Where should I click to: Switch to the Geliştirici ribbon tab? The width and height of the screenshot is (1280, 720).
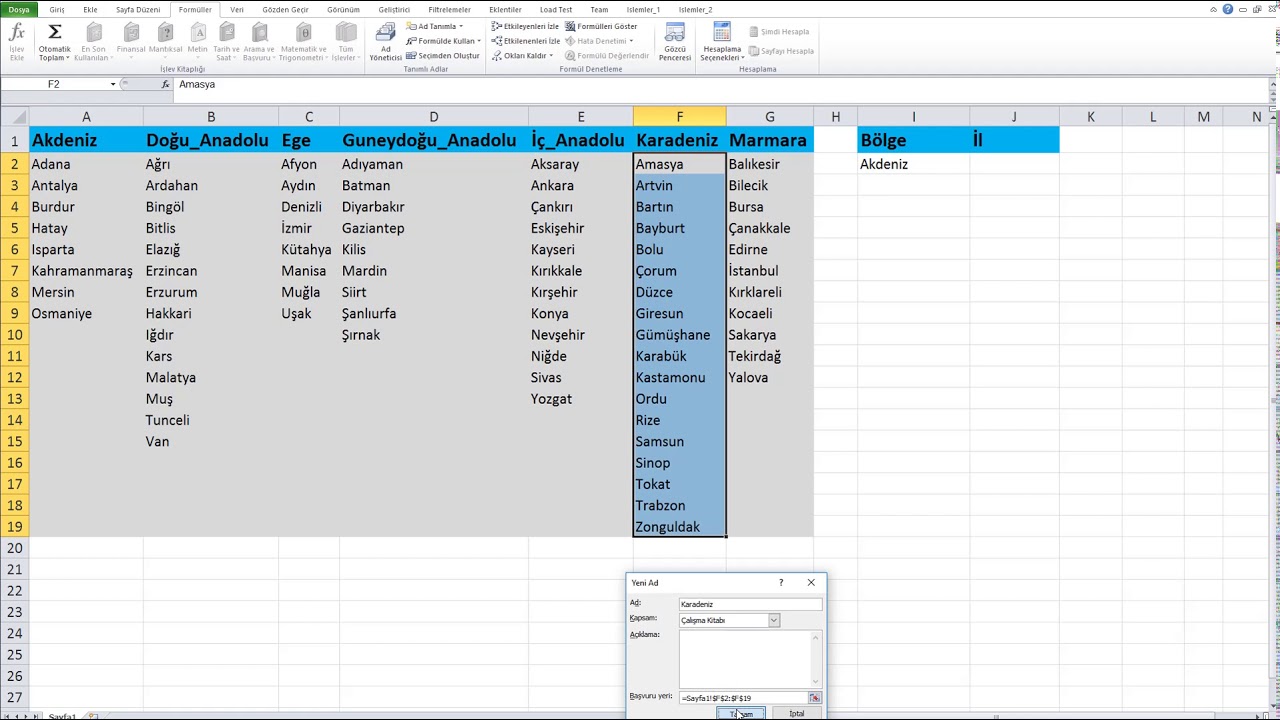(x=394, y=9)
